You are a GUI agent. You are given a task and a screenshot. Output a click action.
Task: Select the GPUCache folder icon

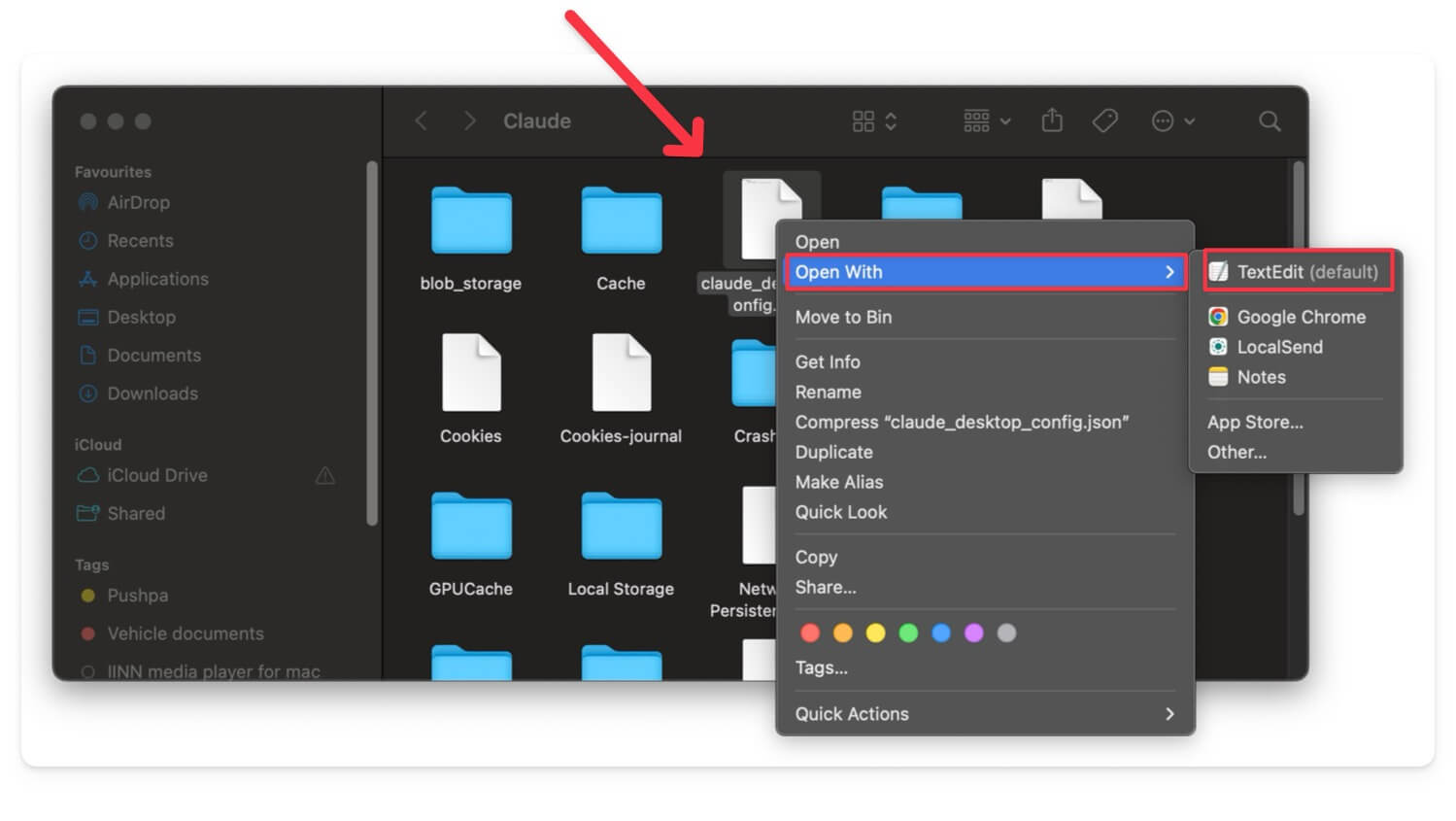[471, 526]
